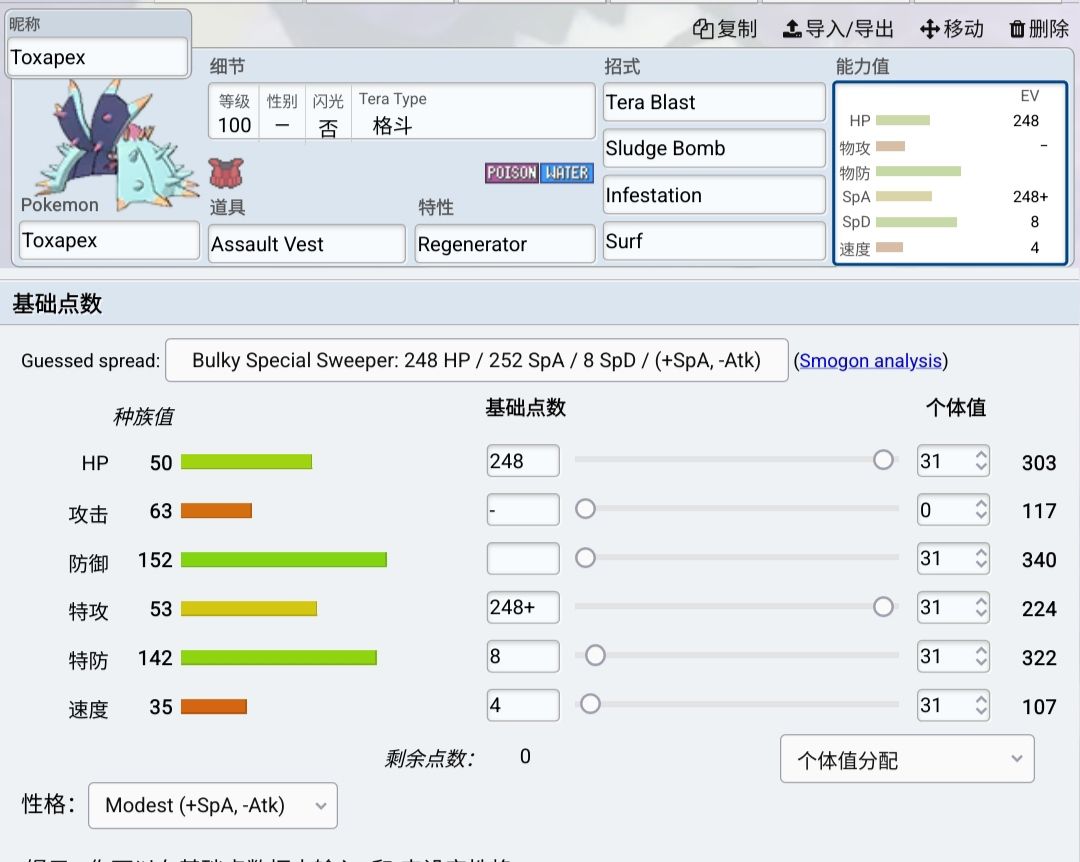Viewport: 1080px width, 862px height.
Task: Select the Sludge Bomb move field
Action: point(714,149)
